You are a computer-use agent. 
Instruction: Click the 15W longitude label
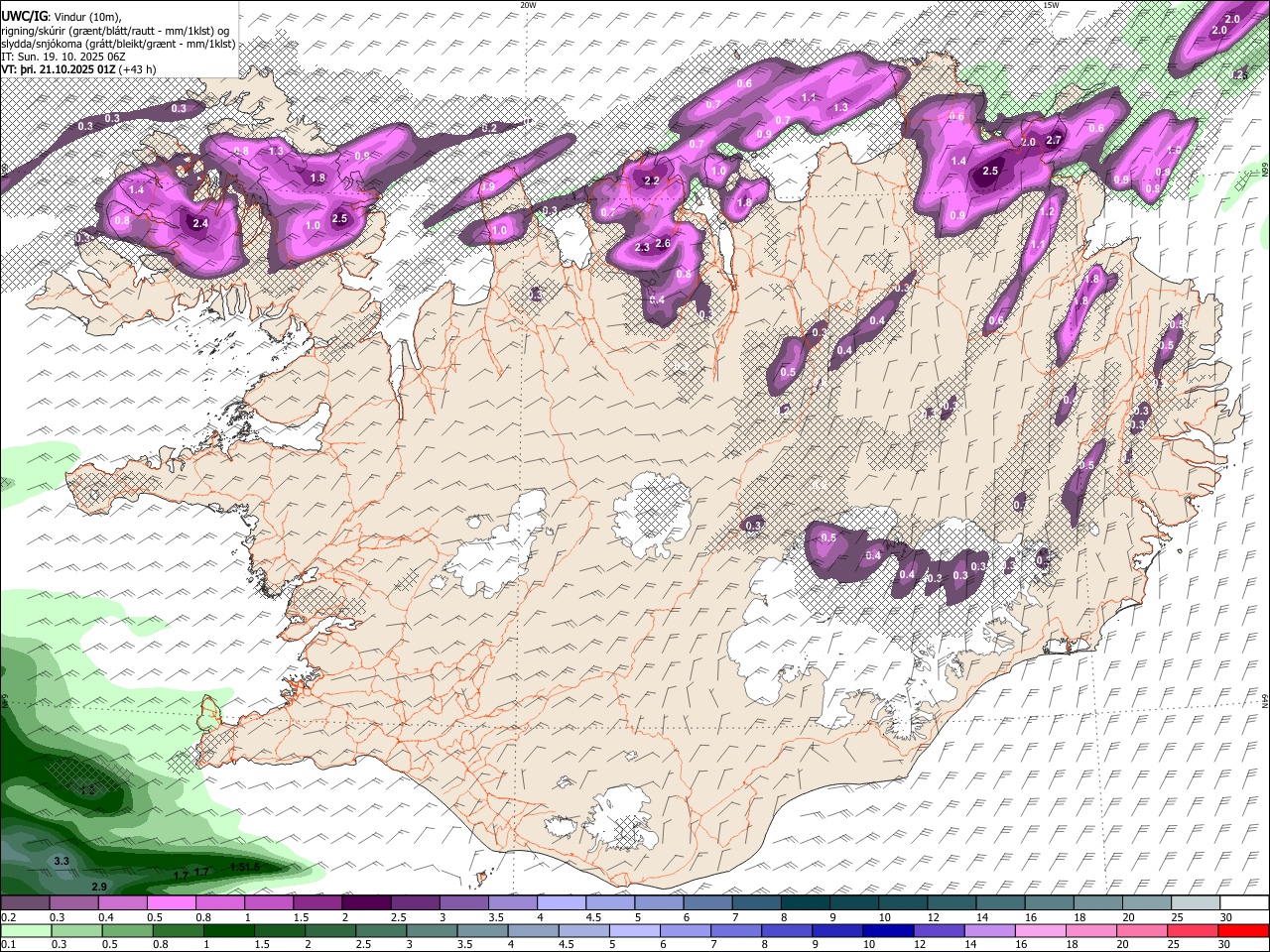tap(1051, 5)
